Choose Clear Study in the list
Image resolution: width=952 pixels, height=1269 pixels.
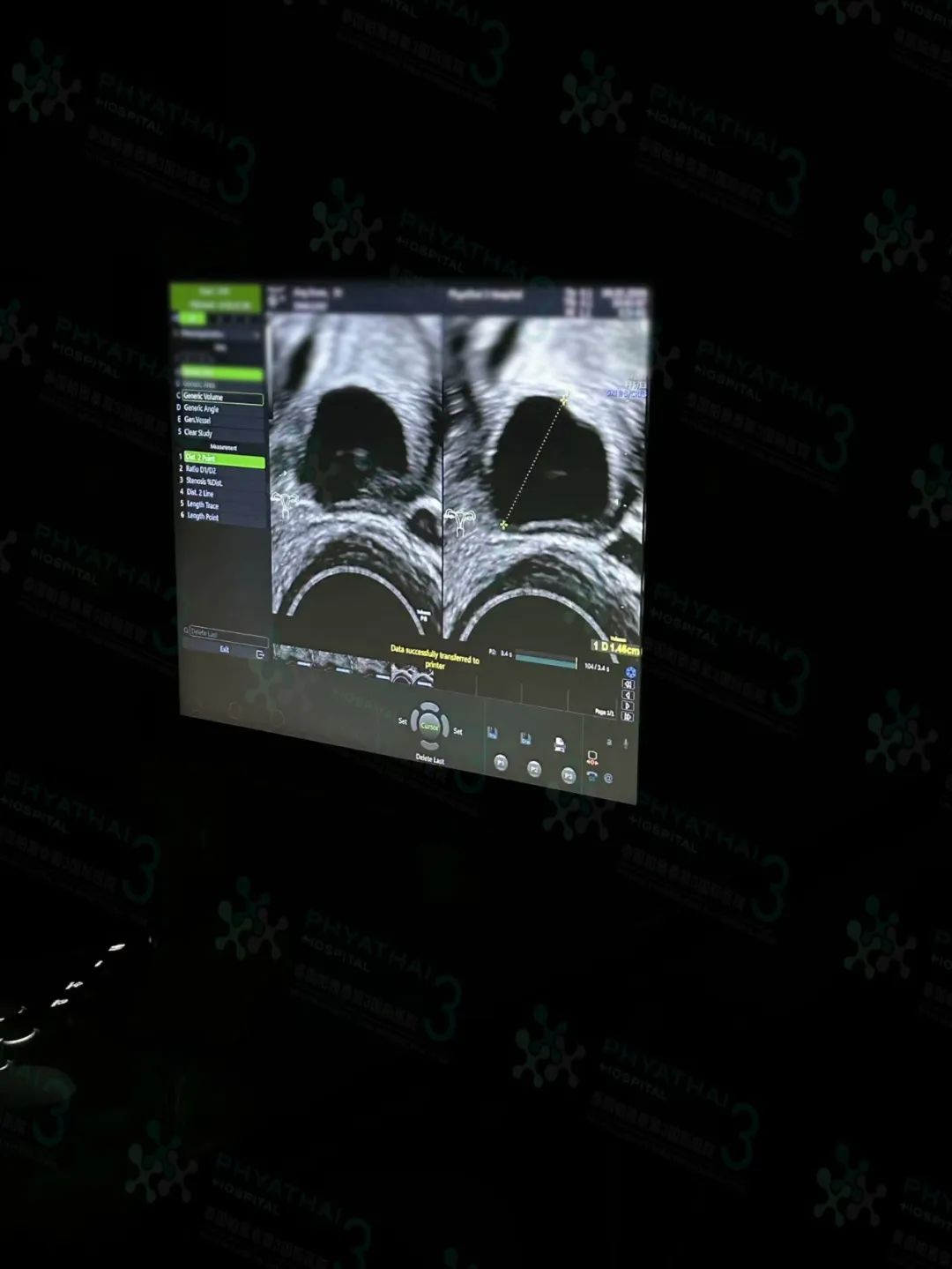(x=222, y=433)
